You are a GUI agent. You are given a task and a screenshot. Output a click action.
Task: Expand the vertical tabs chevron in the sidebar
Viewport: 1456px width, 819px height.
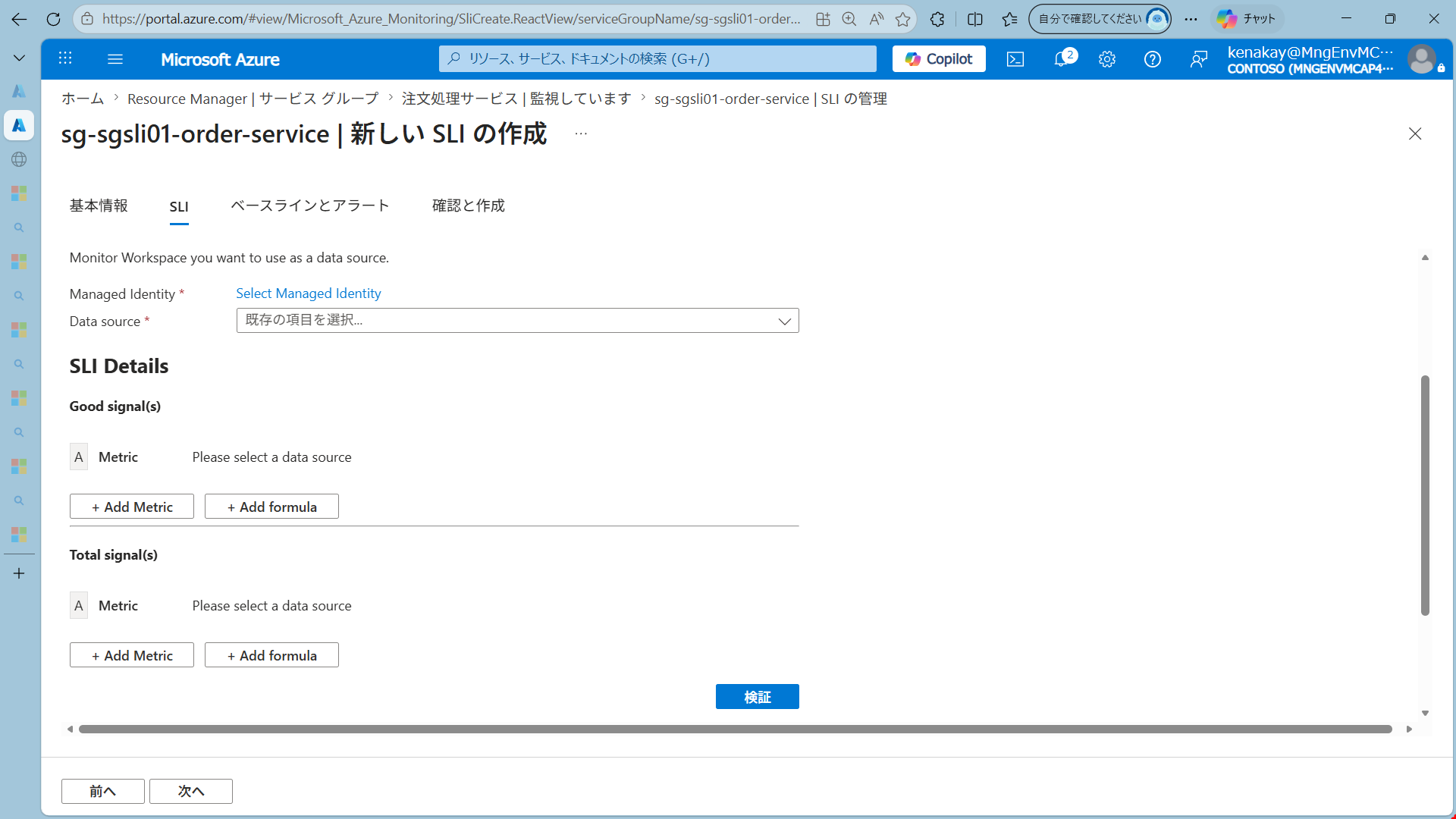(19, 57)
